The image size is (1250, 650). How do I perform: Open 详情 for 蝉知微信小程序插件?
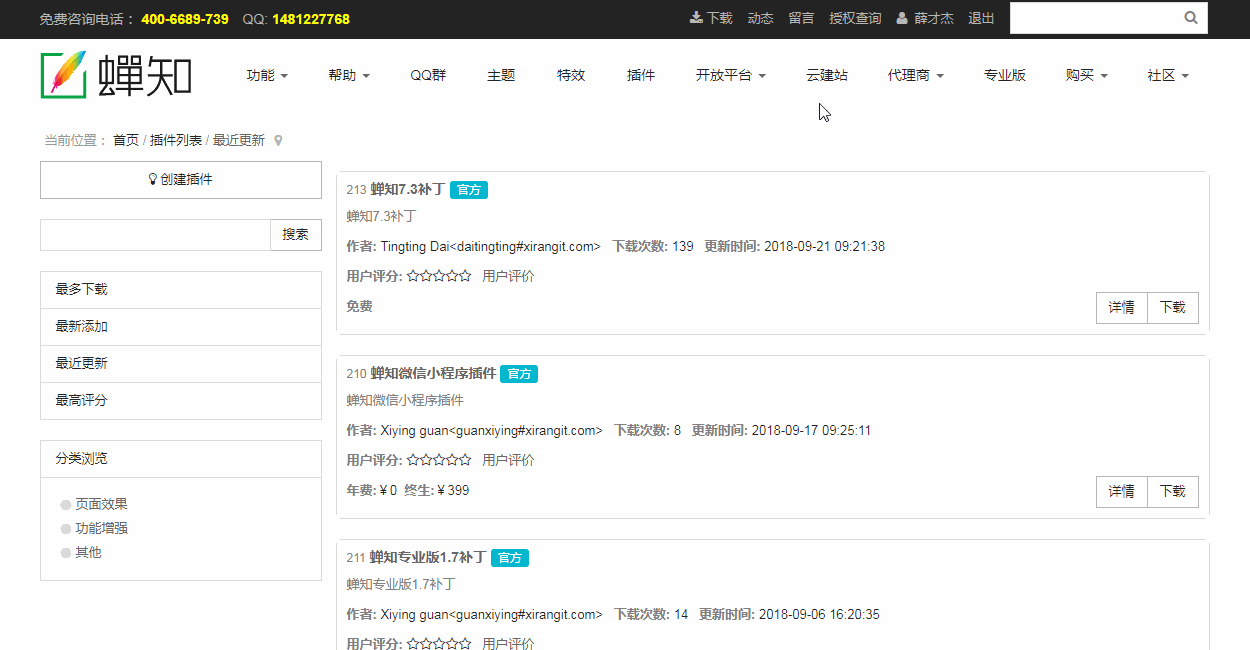point(1122,492)
